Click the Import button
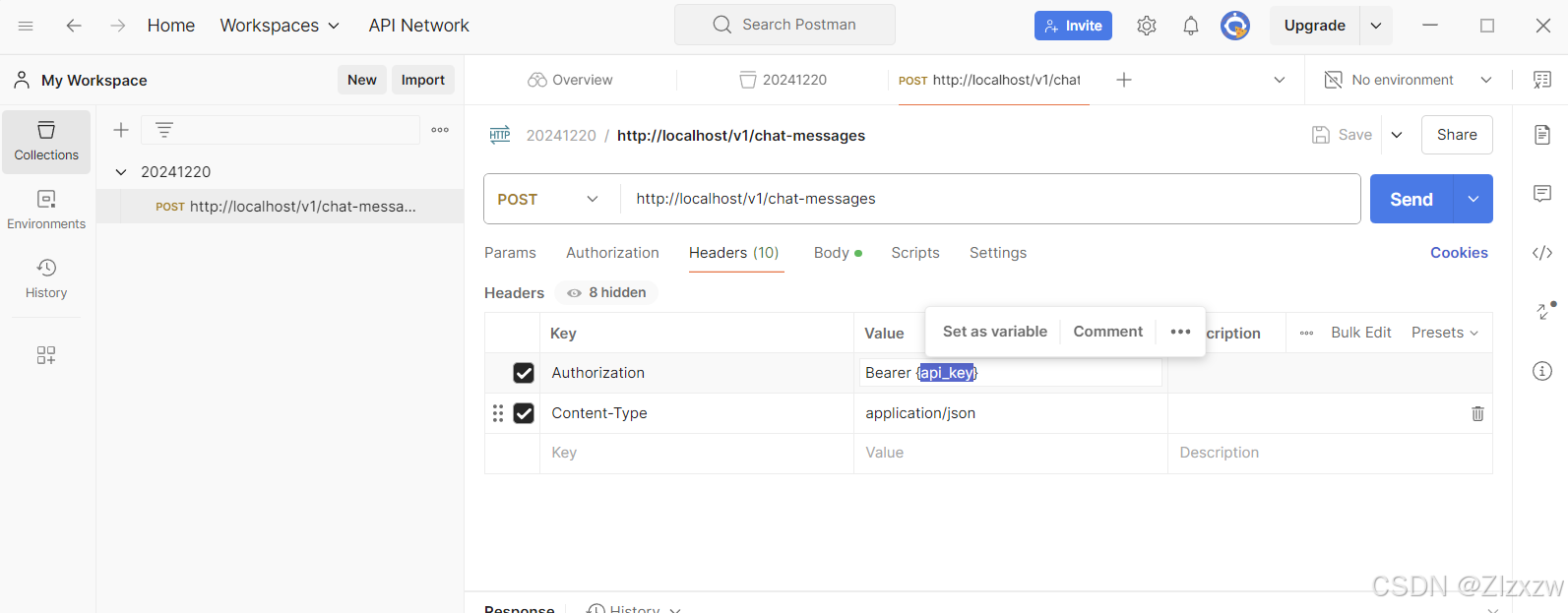This screenshot has height=613, width=1568. [x=423, y=80]
